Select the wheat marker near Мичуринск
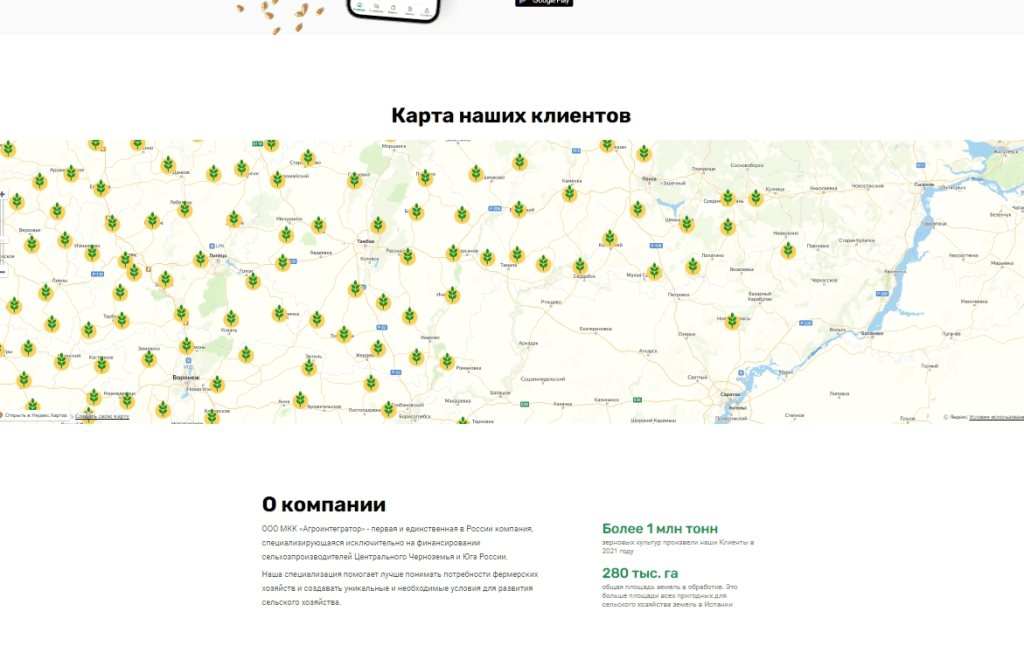 (286, 234)
